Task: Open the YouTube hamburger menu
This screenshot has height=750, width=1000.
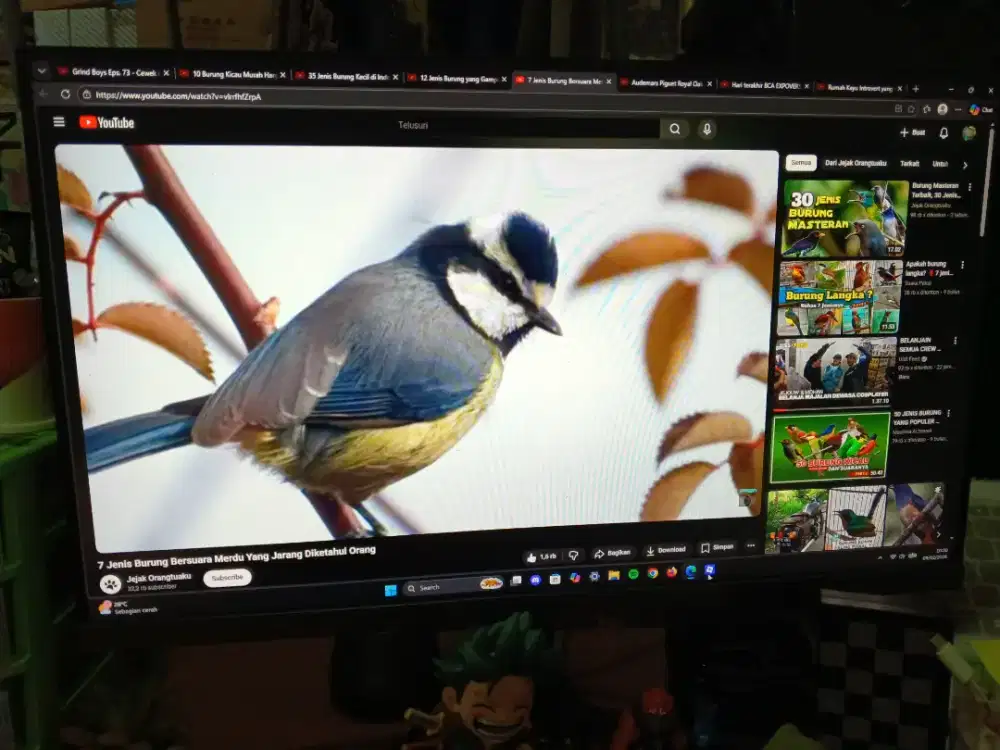Action: point(57,123)
